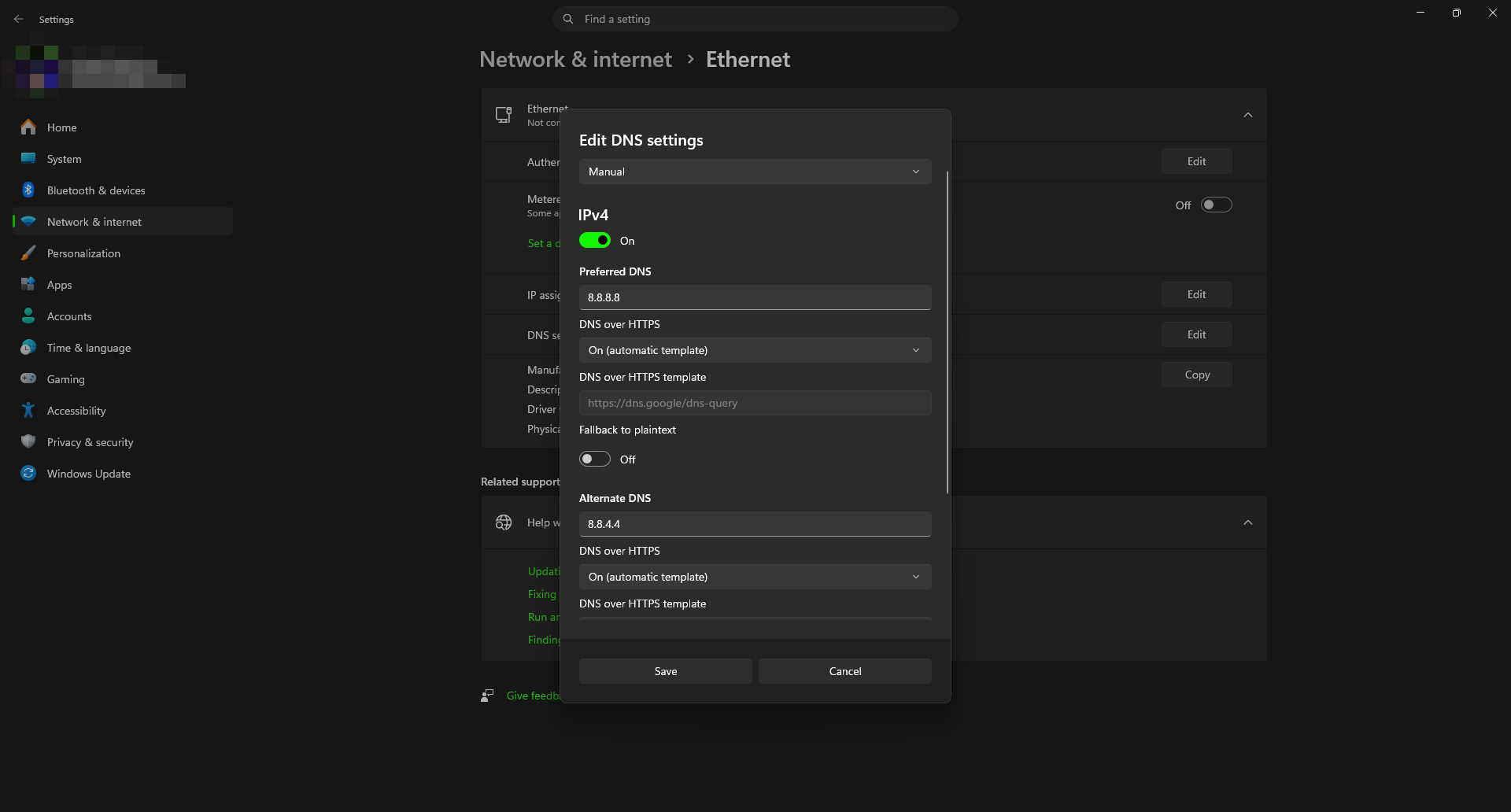
Task: Open Windows Update page
Action: [123, 473]
